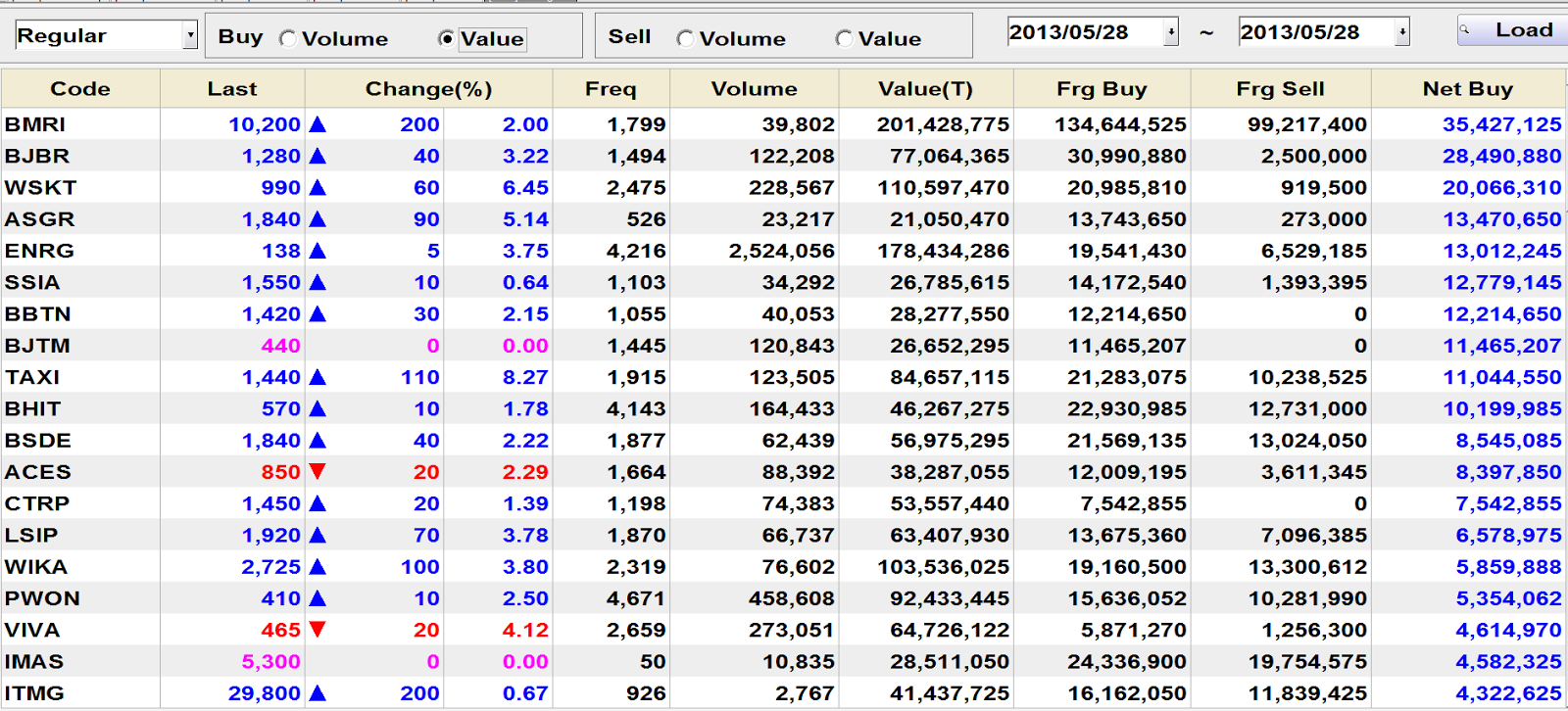
Task: Sort by the Frg Buy column header
Action: pyautogui.click(x=1102, y=89)
